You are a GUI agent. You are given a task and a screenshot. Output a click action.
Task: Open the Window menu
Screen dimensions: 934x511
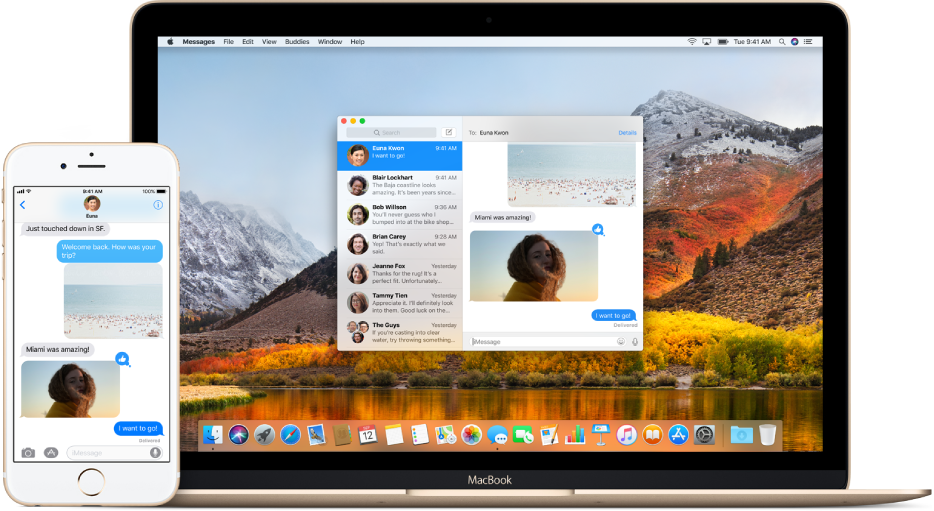[330, 42]
